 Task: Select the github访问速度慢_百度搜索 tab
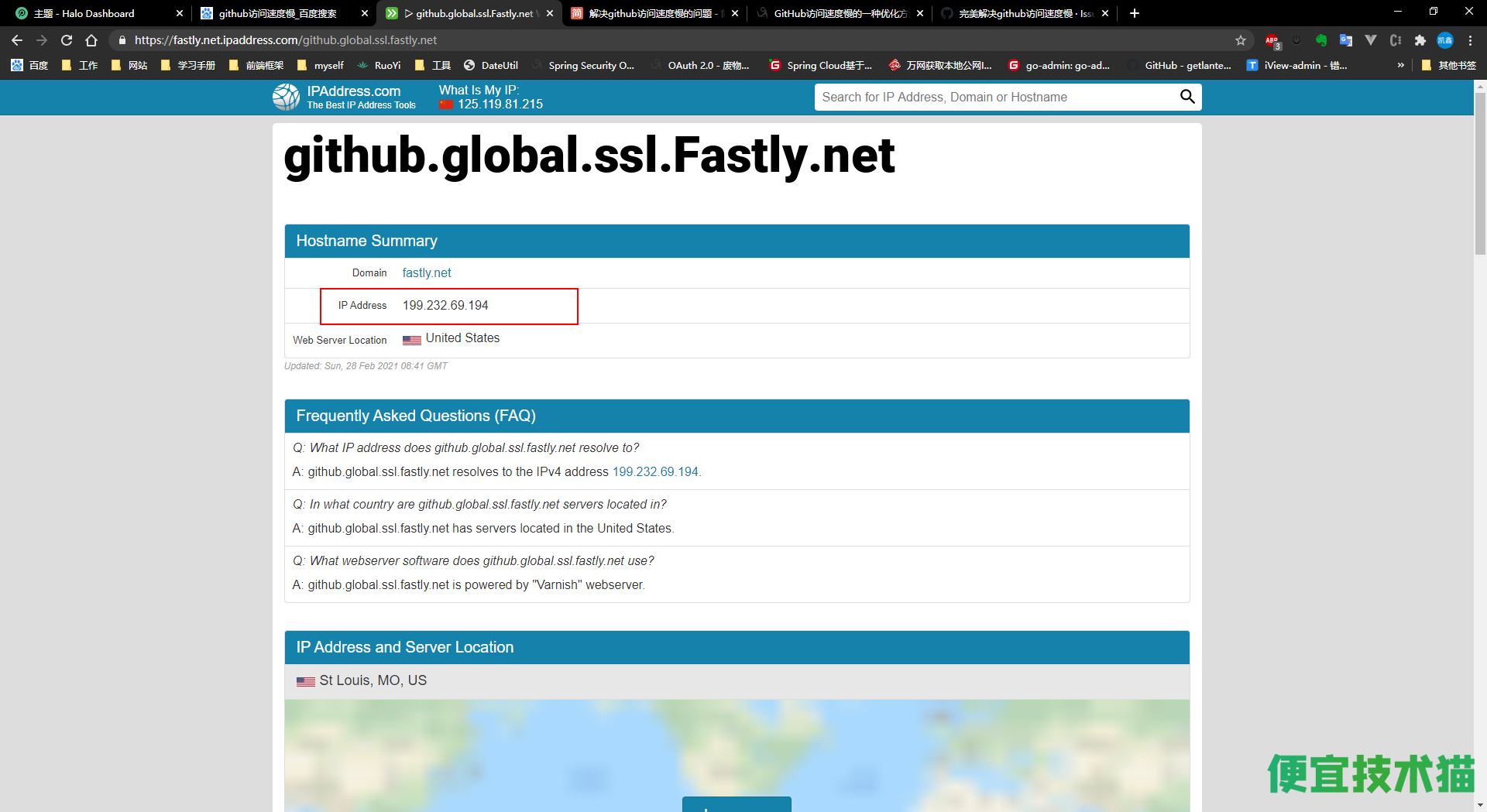[279, 13]
